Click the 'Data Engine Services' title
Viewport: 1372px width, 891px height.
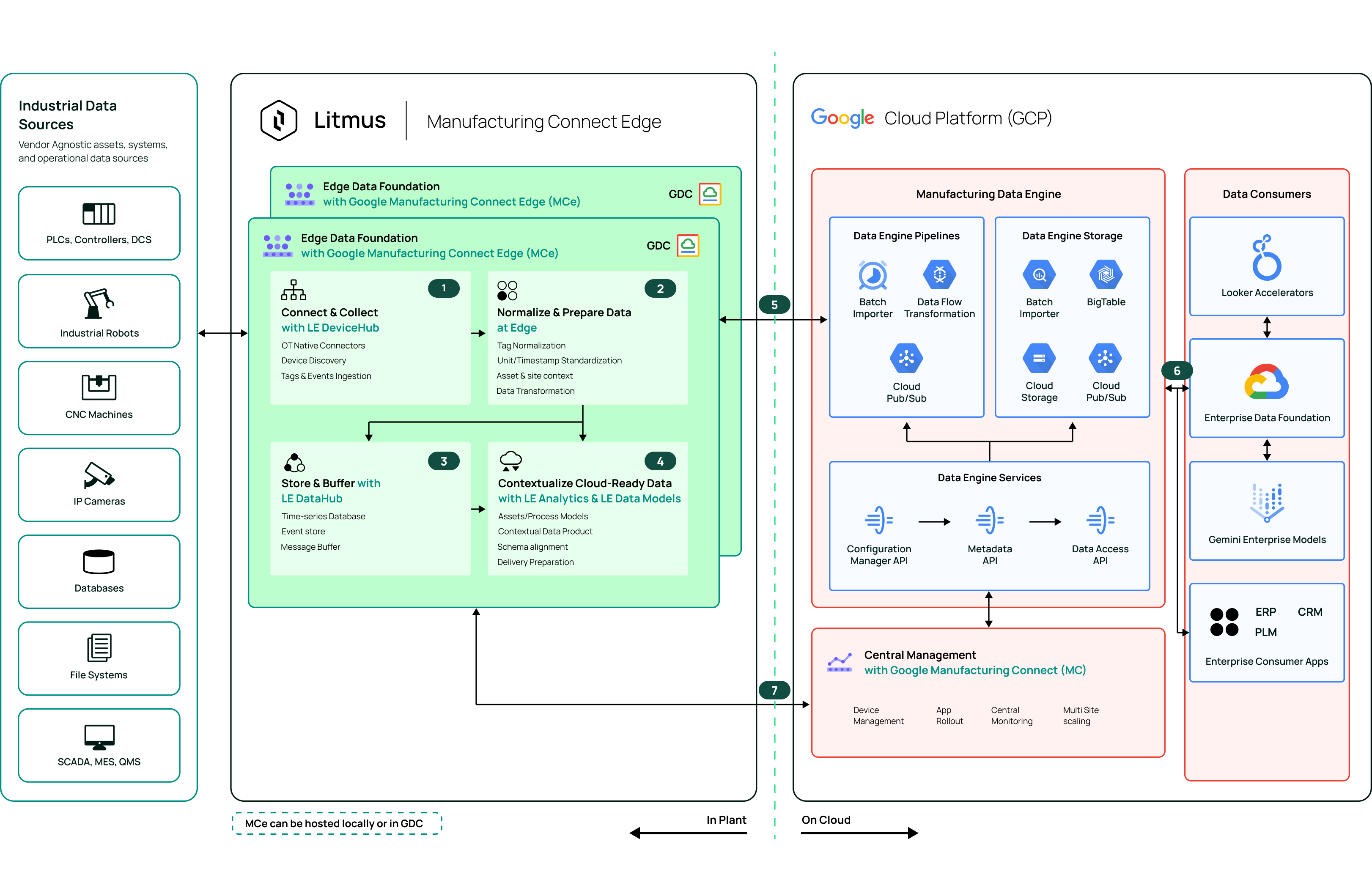coord(989,477)
